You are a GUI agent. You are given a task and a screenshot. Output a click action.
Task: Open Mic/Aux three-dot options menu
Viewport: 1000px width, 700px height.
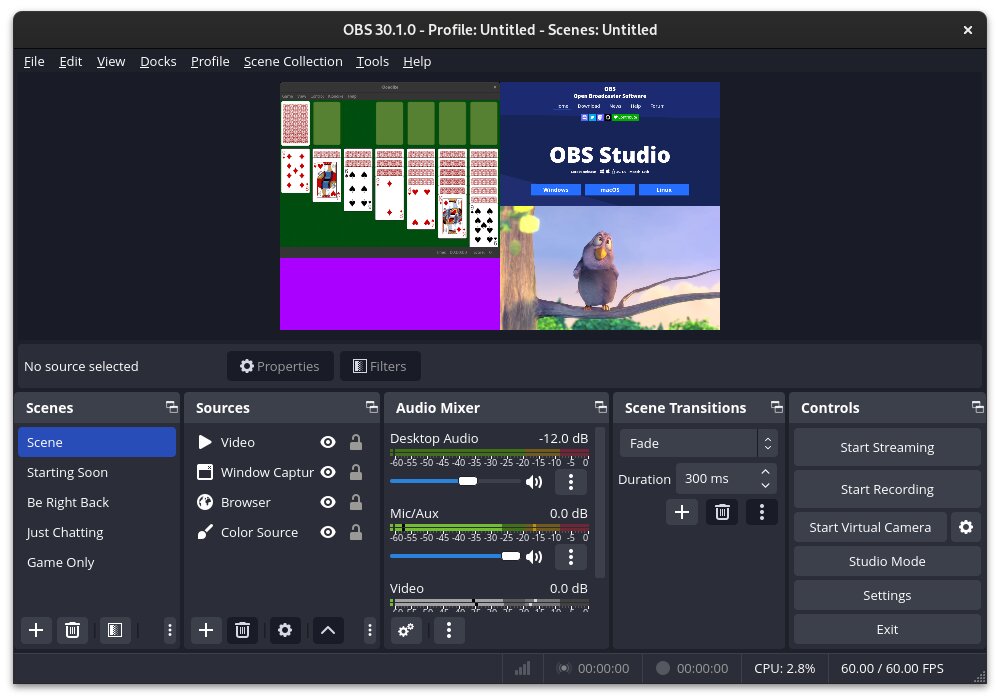coord(571,557)
